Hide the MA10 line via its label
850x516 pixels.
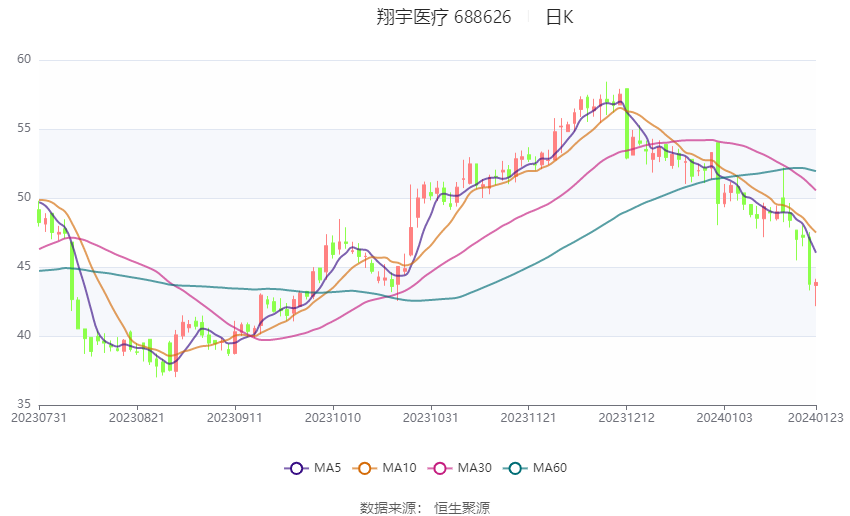coord(399,468)
